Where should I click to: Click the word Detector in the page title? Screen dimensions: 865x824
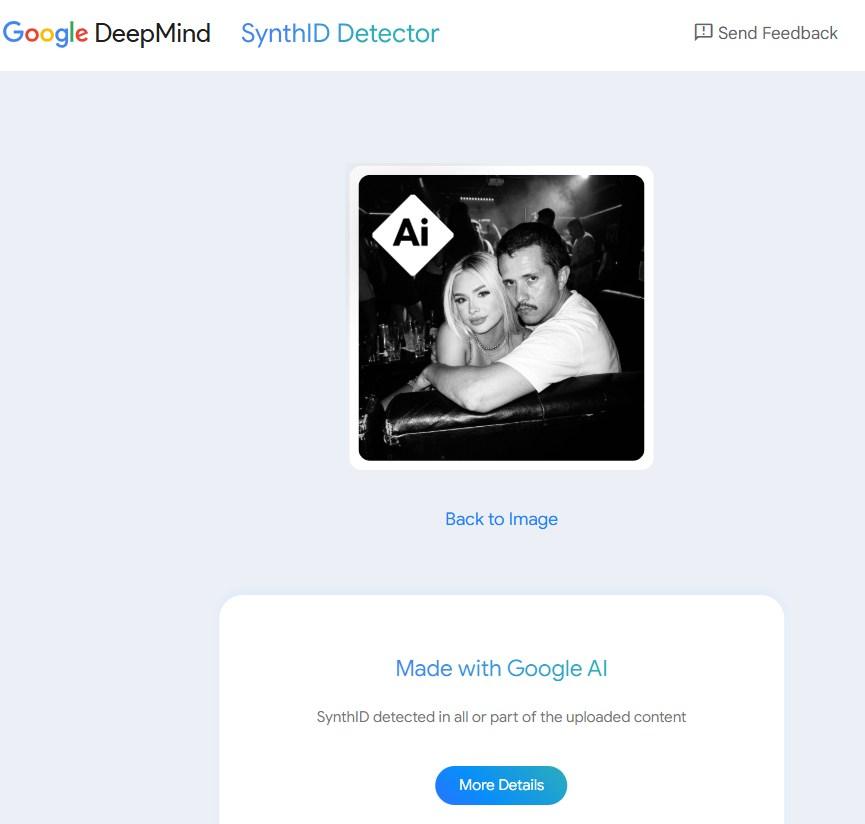(x=388, y=33)
